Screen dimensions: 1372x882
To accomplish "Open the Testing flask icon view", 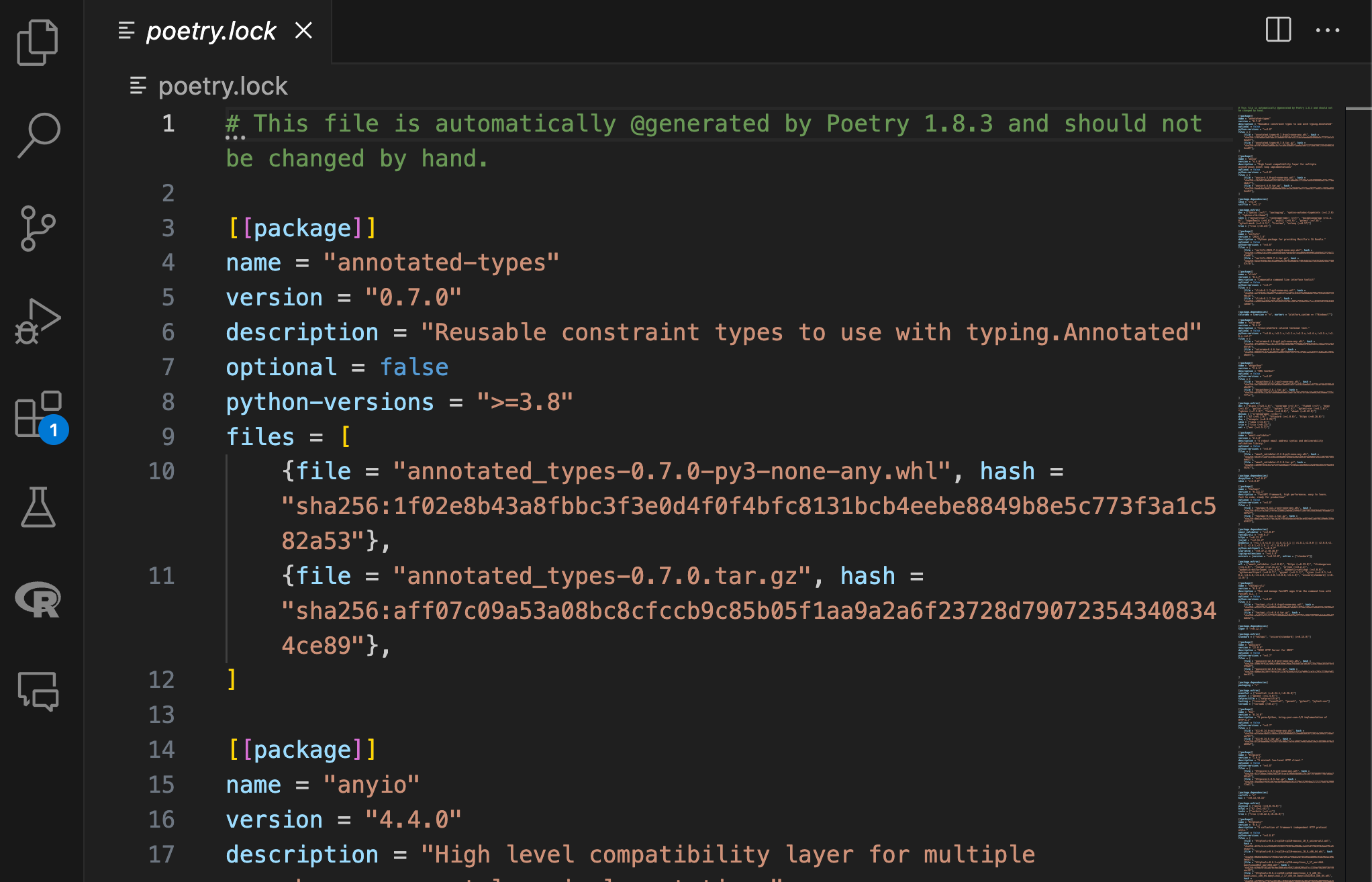I will coord(38,507).
